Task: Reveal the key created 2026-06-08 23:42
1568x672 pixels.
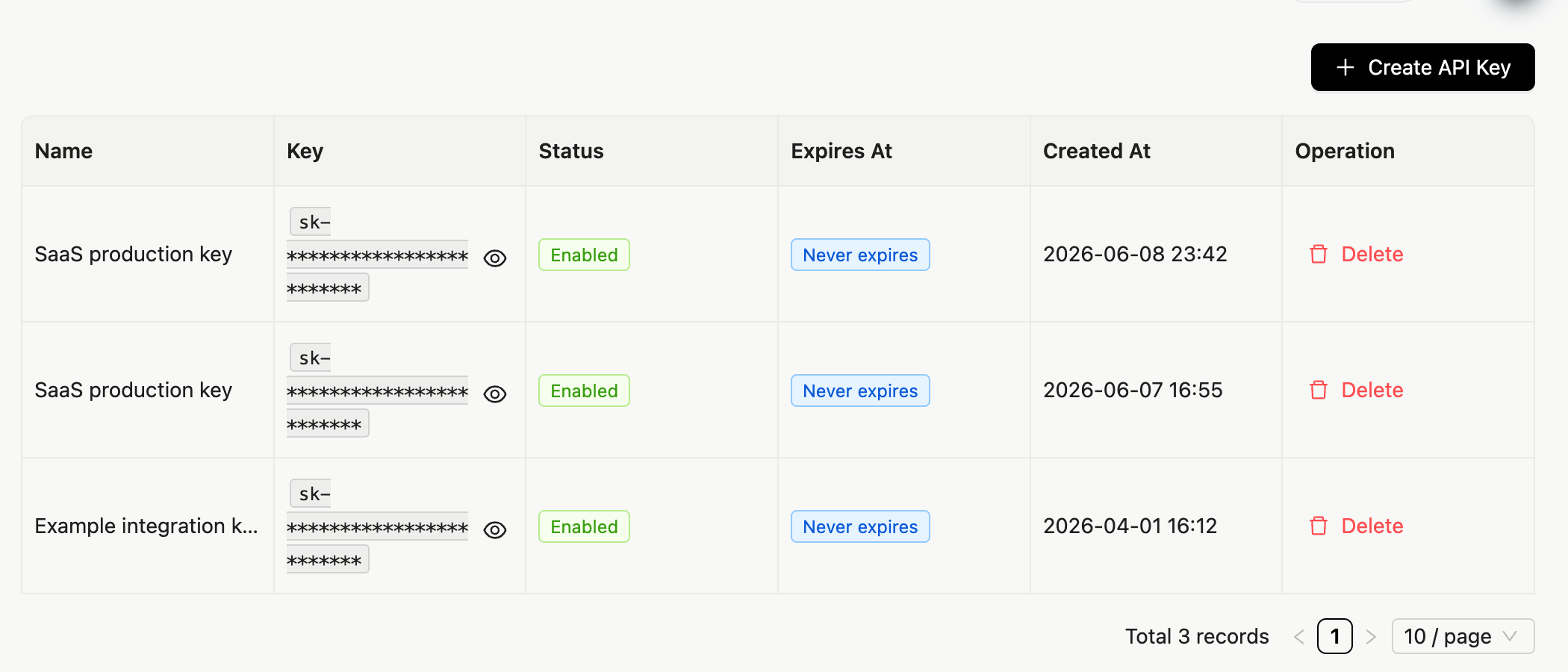Action: (495, 258)
